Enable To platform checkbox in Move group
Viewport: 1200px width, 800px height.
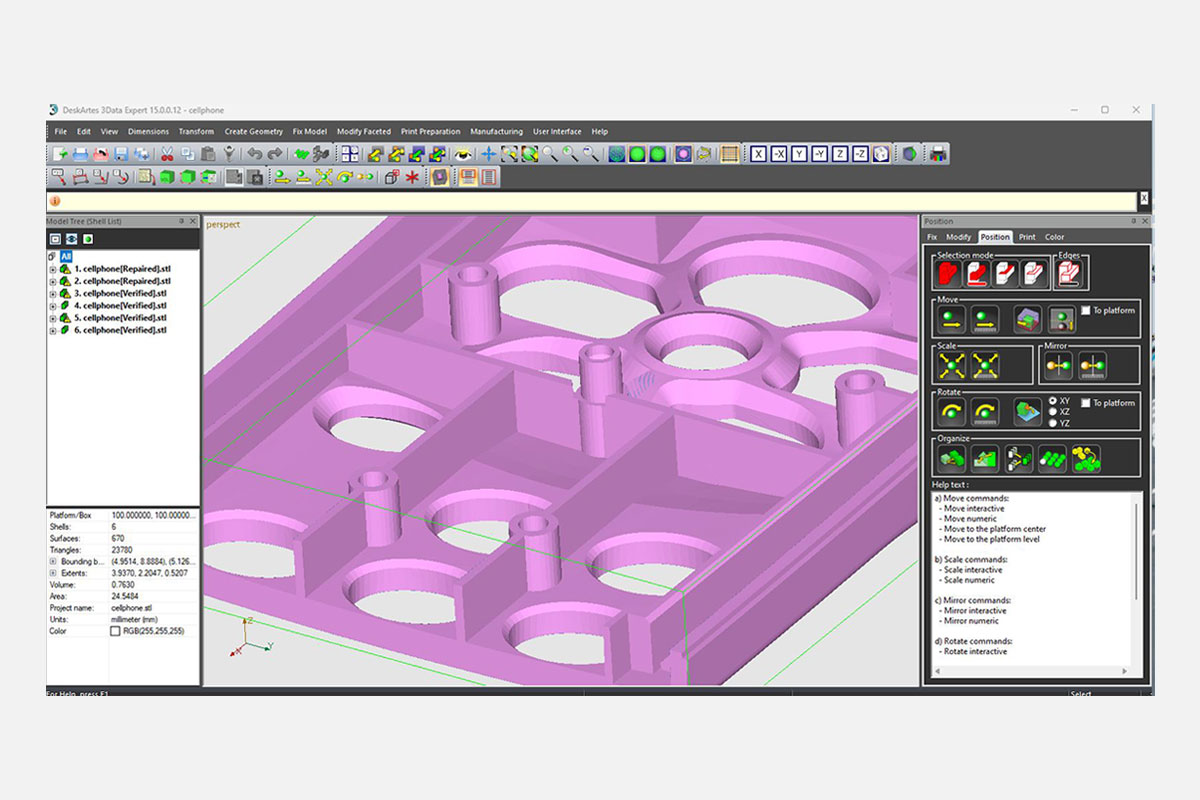[x=1086, y=311]
